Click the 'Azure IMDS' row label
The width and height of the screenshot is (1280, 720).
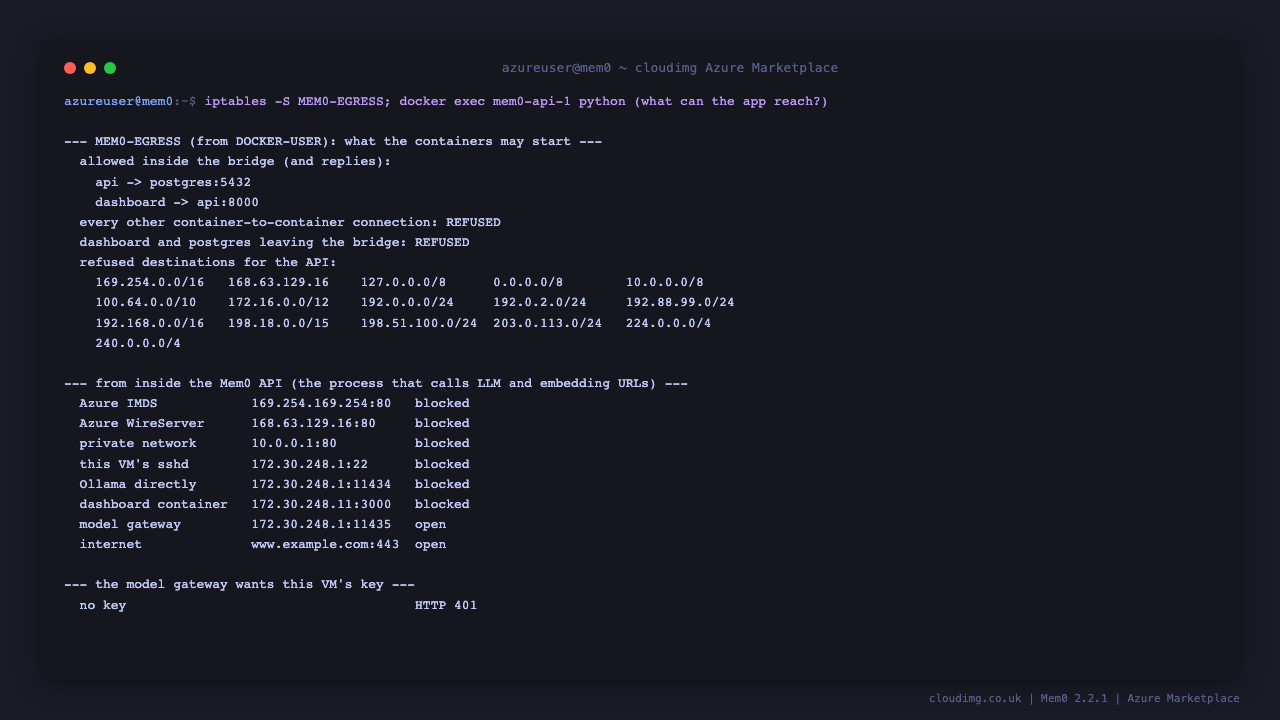click(x=118, y=403)
